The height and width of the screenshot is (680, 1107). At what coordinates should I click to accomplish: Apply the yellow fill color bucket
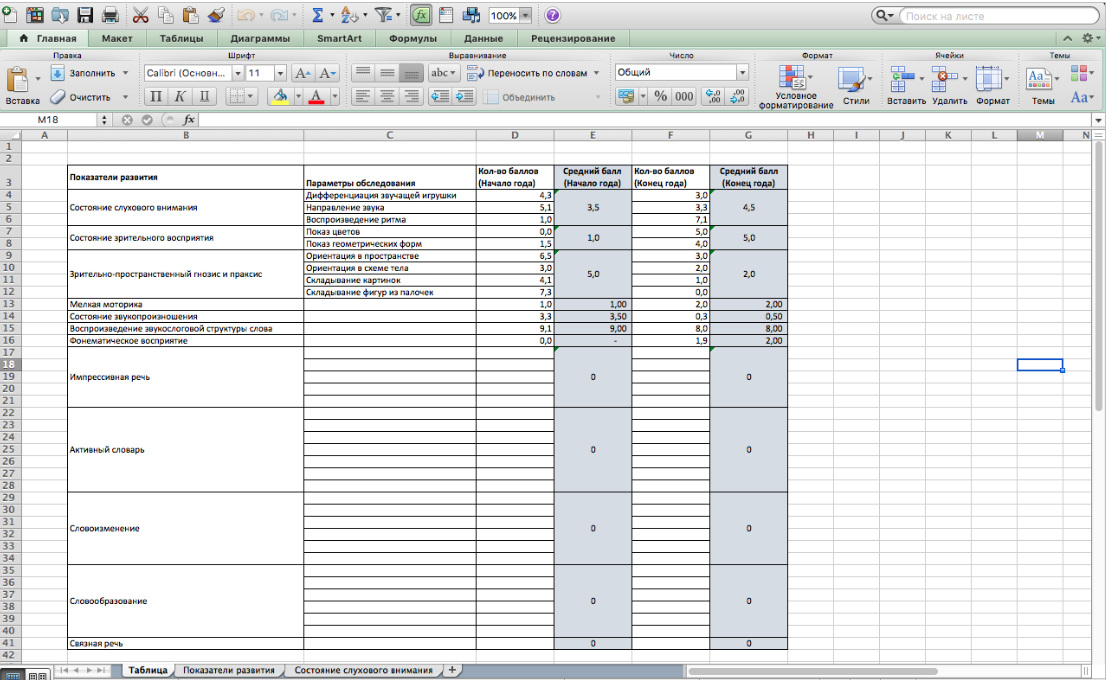tap(280, 97)
